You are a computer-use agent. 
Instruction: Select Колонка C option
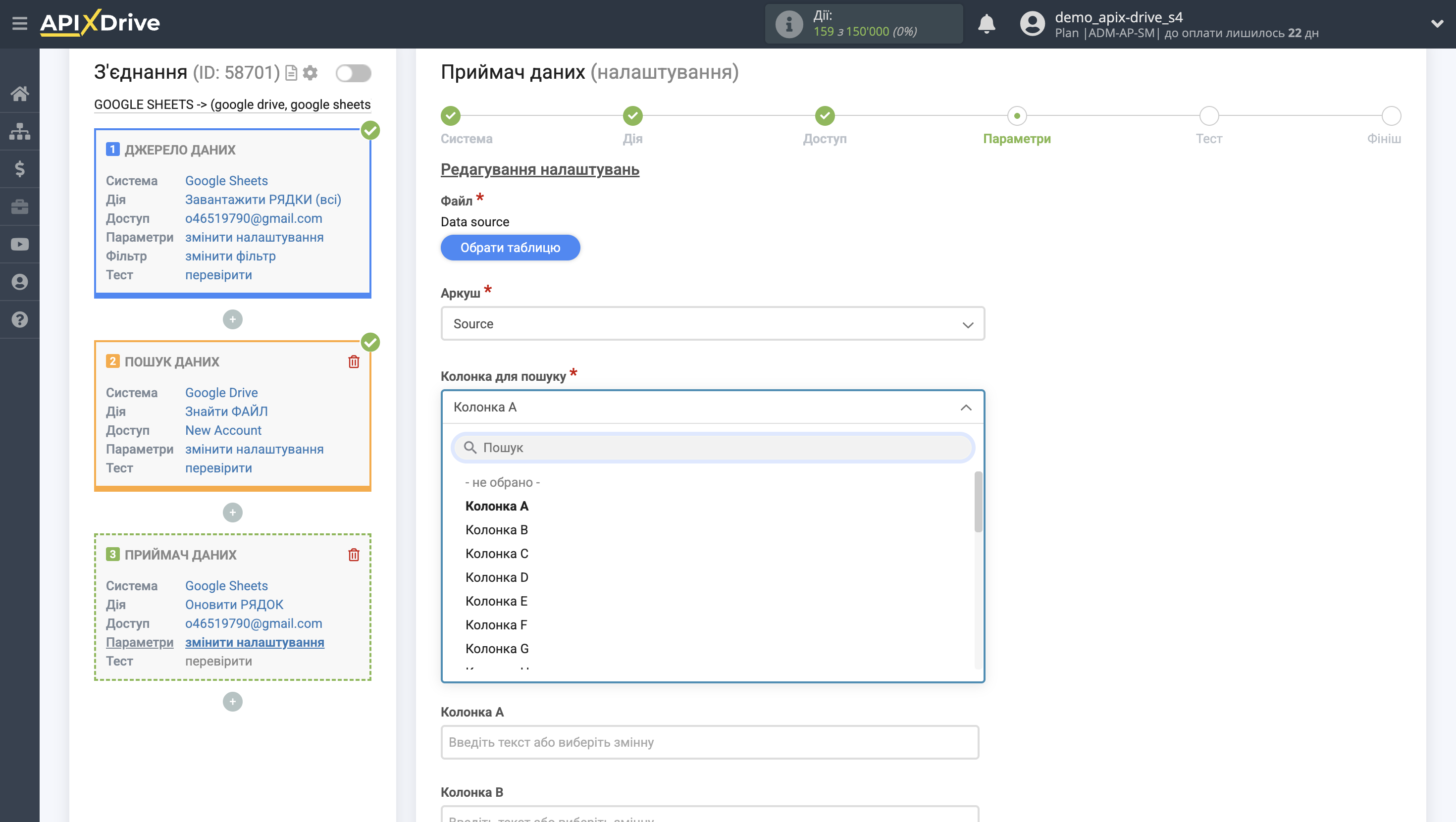tap(497, 554)
